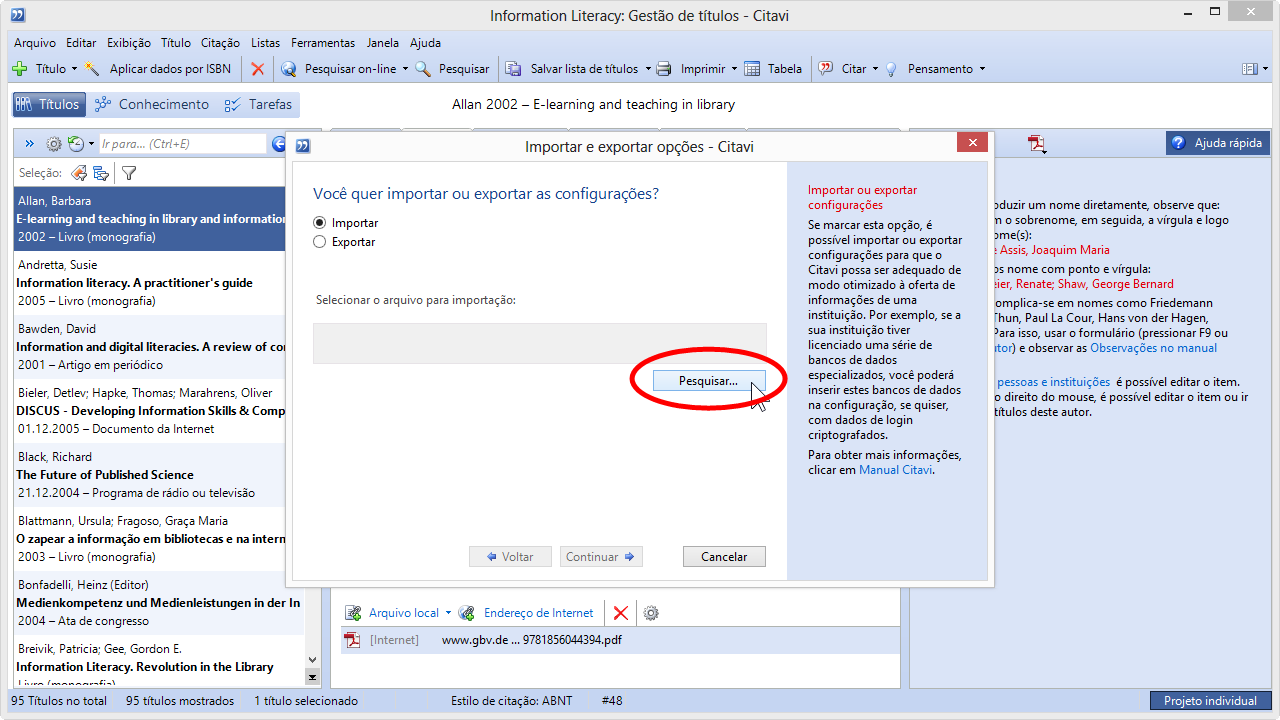The height and width of the screenshot is (720, 1280).
Task: Click the Cancelar button
Action: [724, 557]
